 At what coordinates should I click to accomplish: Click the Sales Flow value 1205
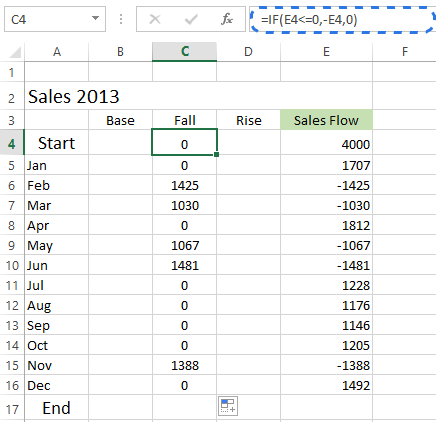327,345
